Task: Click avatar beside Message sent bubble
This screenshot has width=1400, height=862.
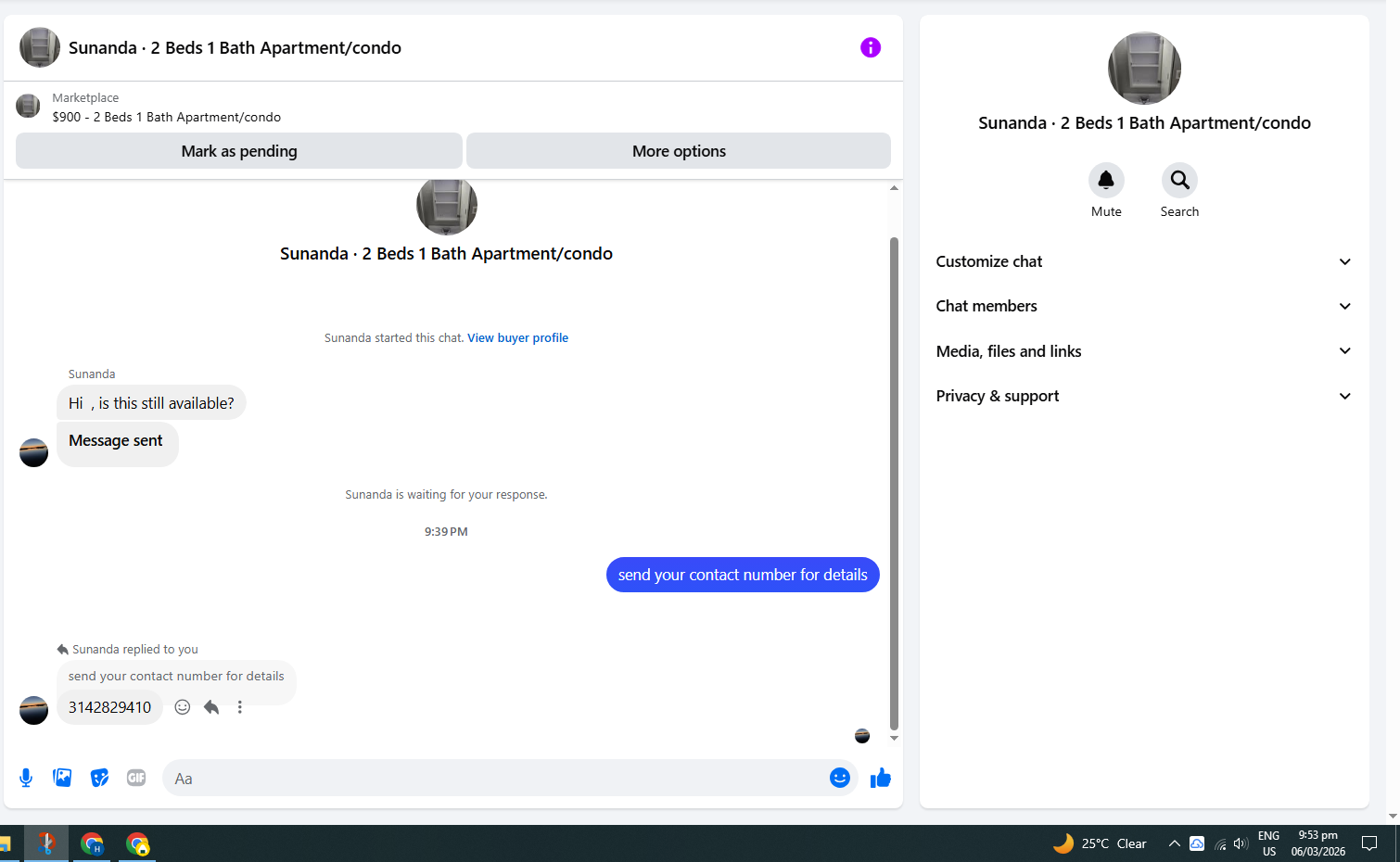Action: (x=33, y=452)
